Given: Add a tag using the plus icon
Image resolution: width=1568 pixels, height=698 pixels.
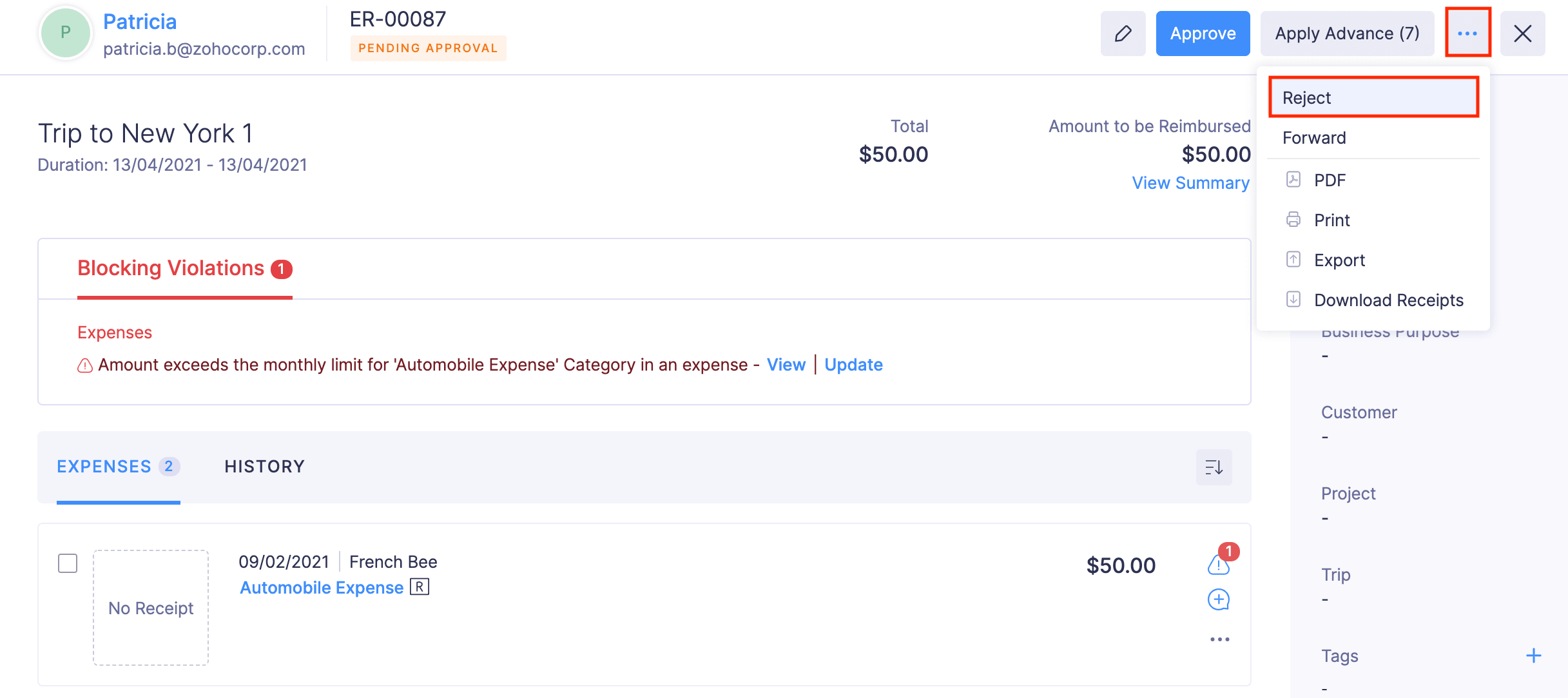Looking at the screenshot, I should coord(1533,656).
